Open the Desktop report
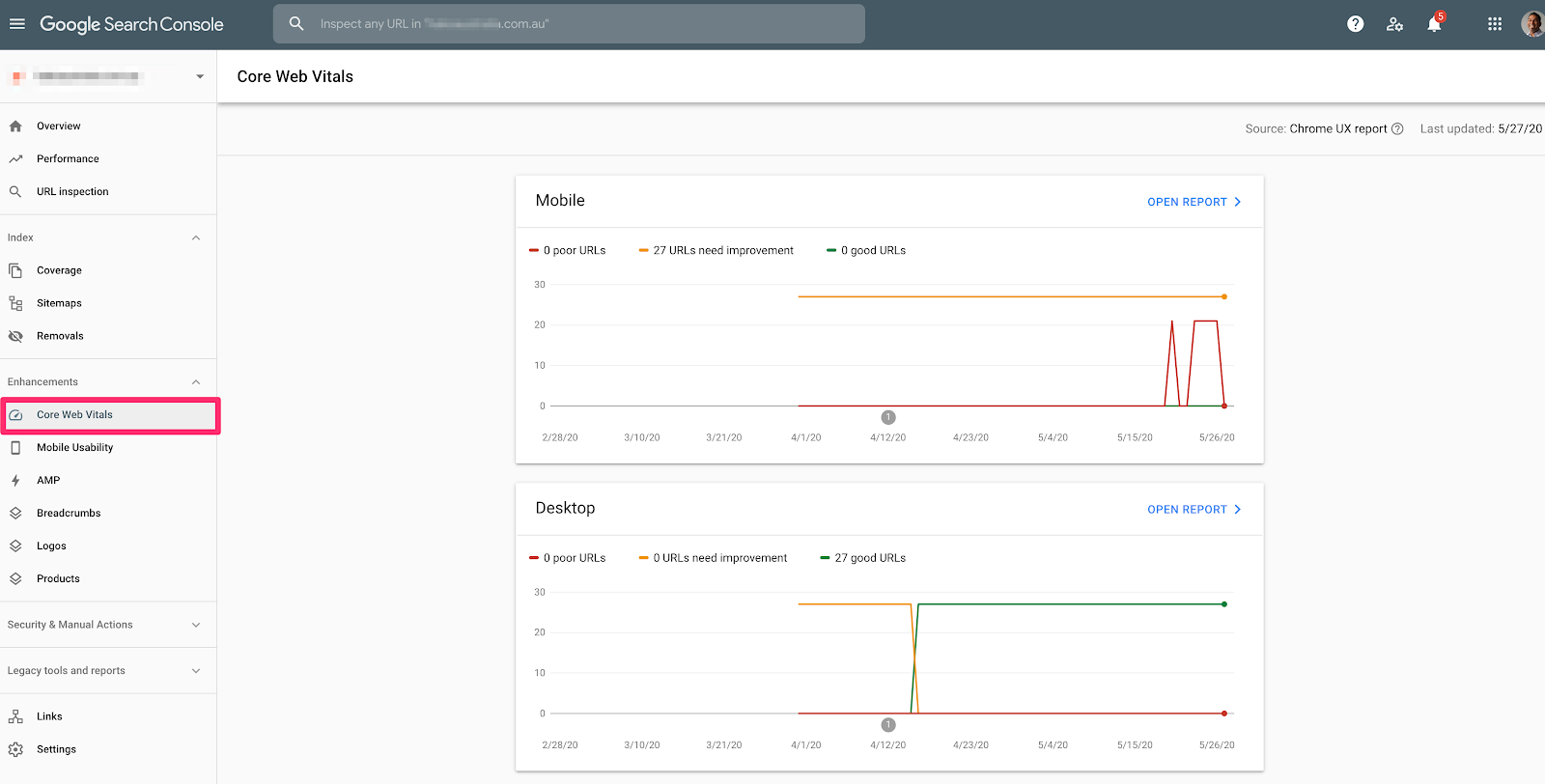Image resolution: width=1545 pixels, height=784 pixels. click(x=1194, y=510)
